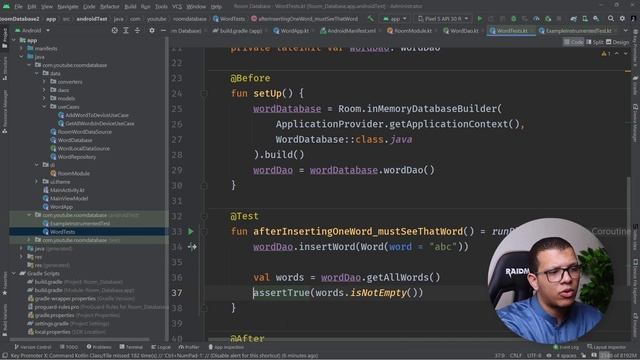Image resolution: width=640 pixels, height=360 pixels.
Task: Click the Make Project hammer icon
Action: tap(371, 19)
